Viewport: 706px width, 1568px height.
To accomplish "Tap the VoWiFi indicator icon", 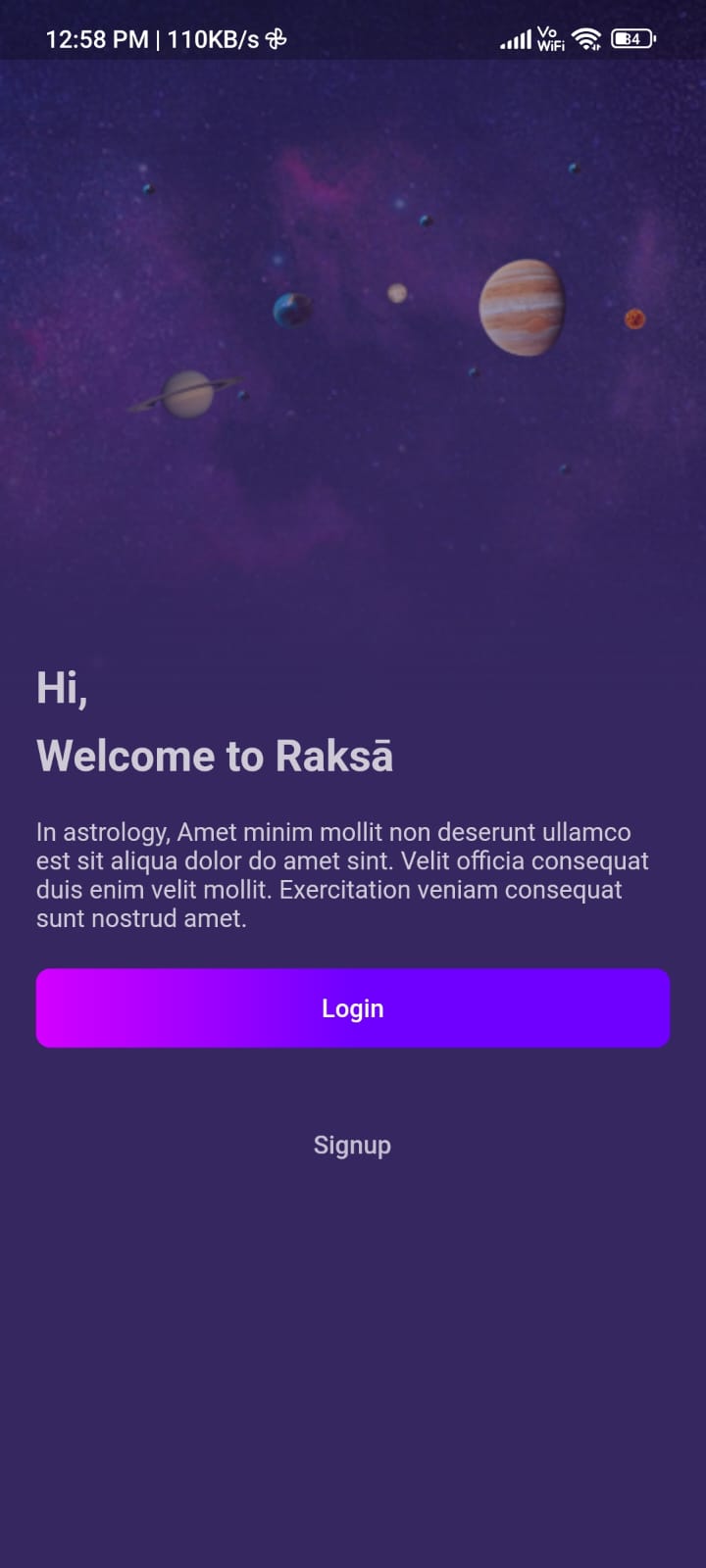I will (x=551, y=39).
